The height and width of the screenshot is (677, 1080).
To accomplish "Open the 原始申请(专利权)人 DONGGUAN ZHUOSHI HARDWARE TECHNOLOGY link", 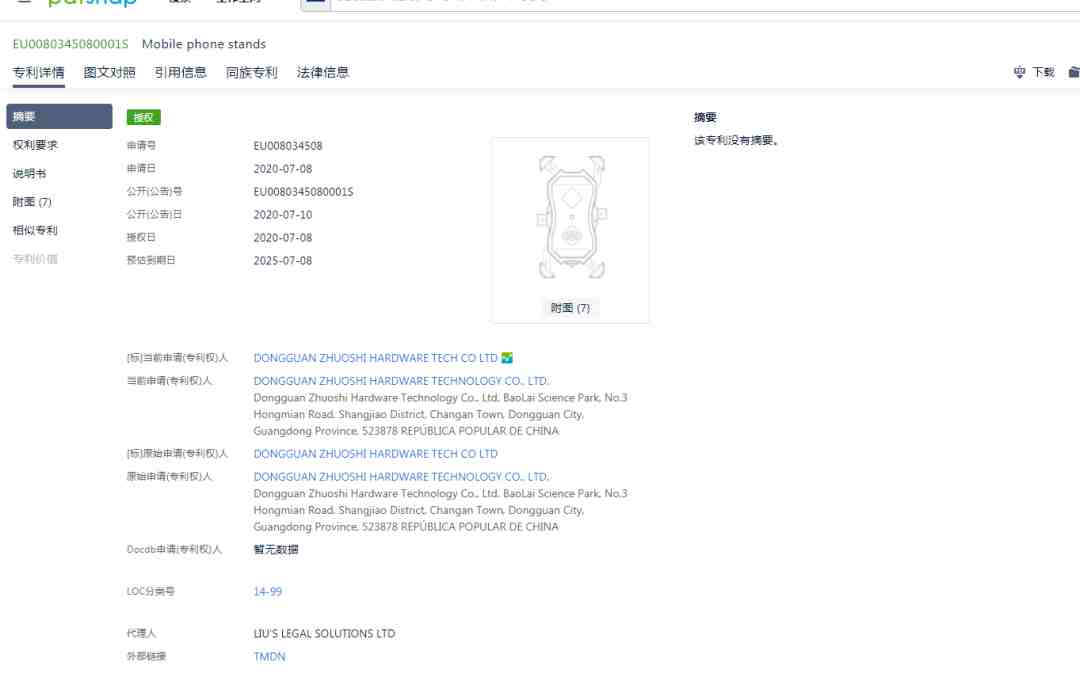I will pyautogui.click(x=401, y=477).
